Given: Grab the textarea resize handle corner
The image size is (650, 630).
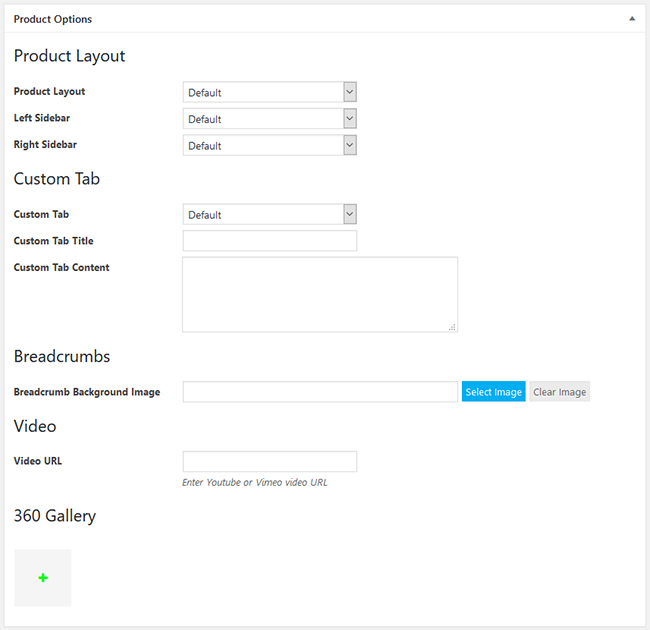Looking at the screenshot, I should [452, 327].
